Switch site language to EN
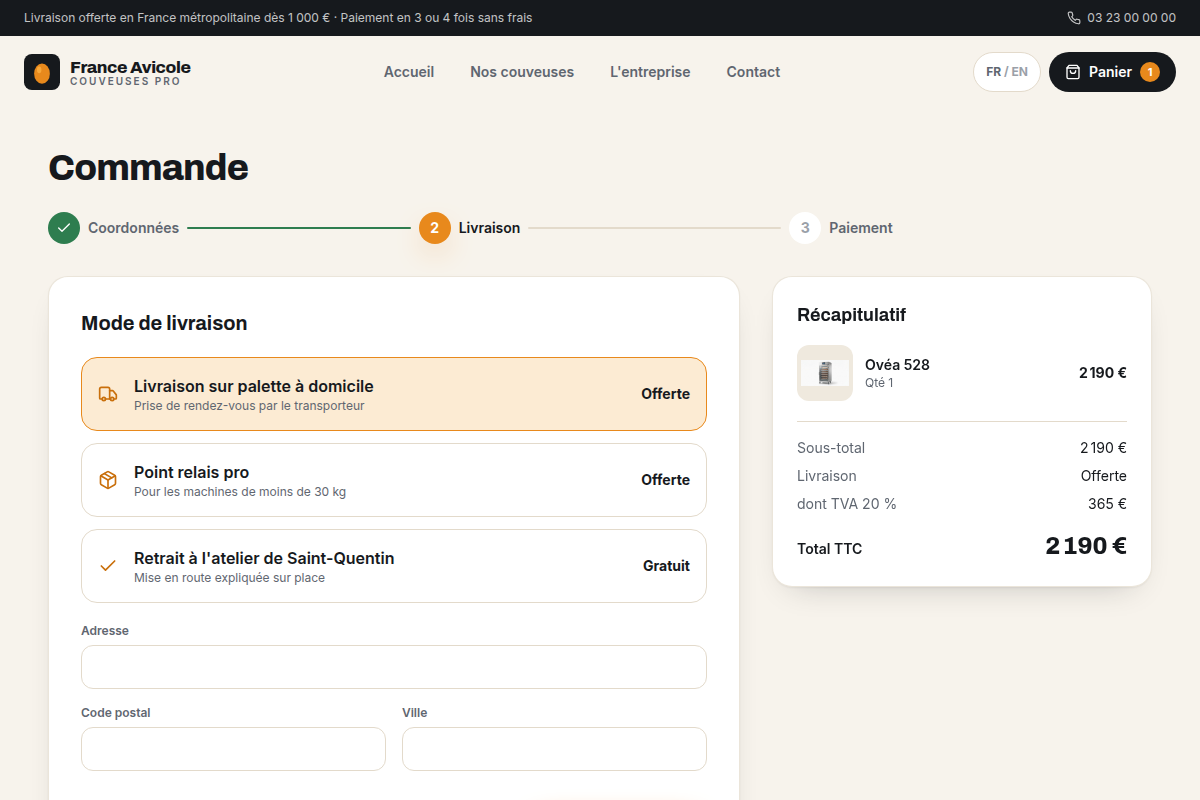Viewport: 1200px width, 800px height. tap(1020, 72)
